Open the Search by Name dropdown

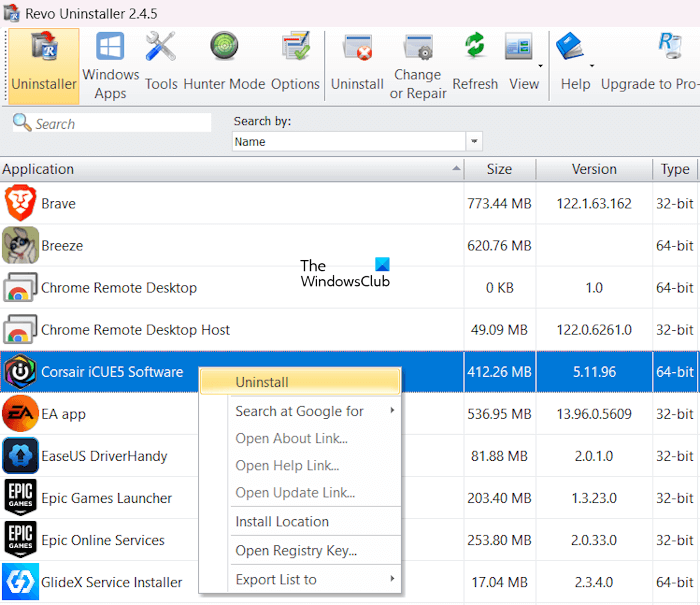pos(474,142)
